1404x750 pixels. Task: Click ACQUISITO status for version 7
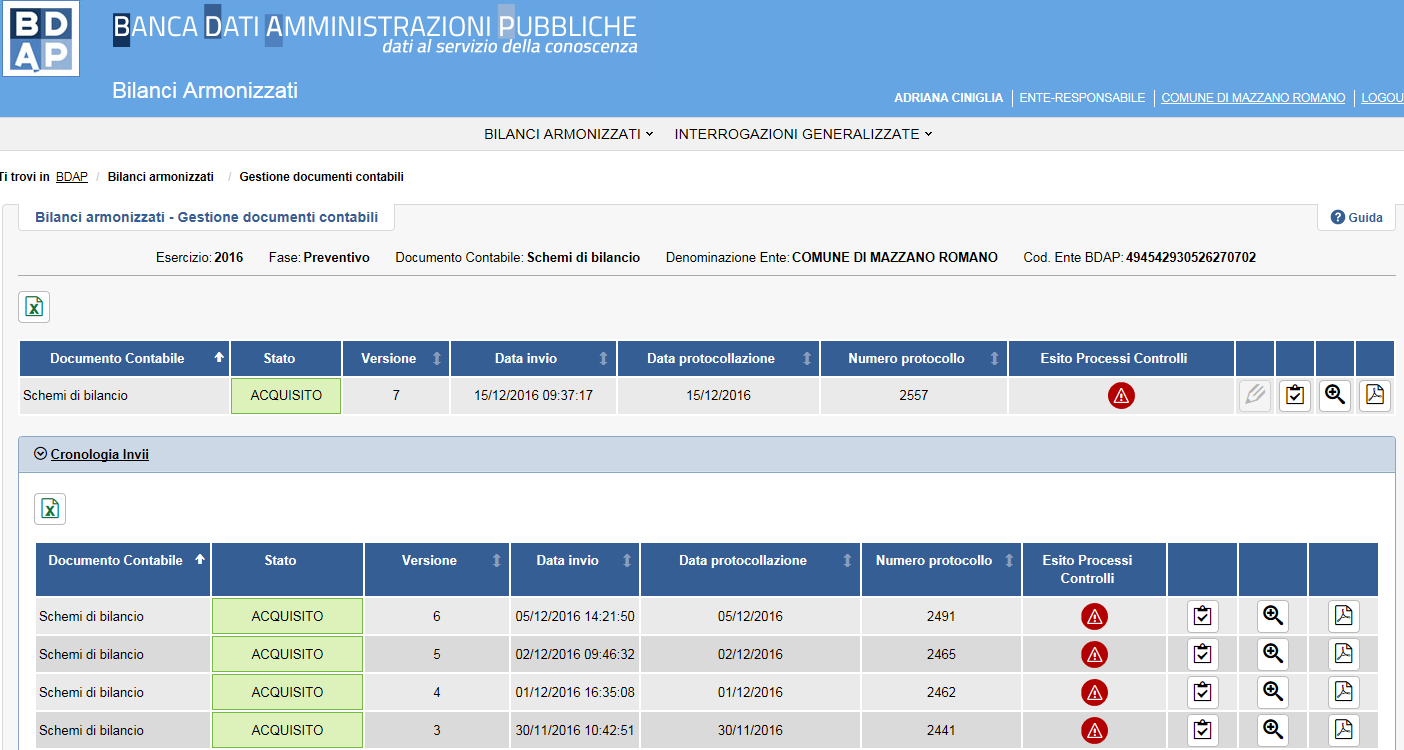(x=286, y=396)
